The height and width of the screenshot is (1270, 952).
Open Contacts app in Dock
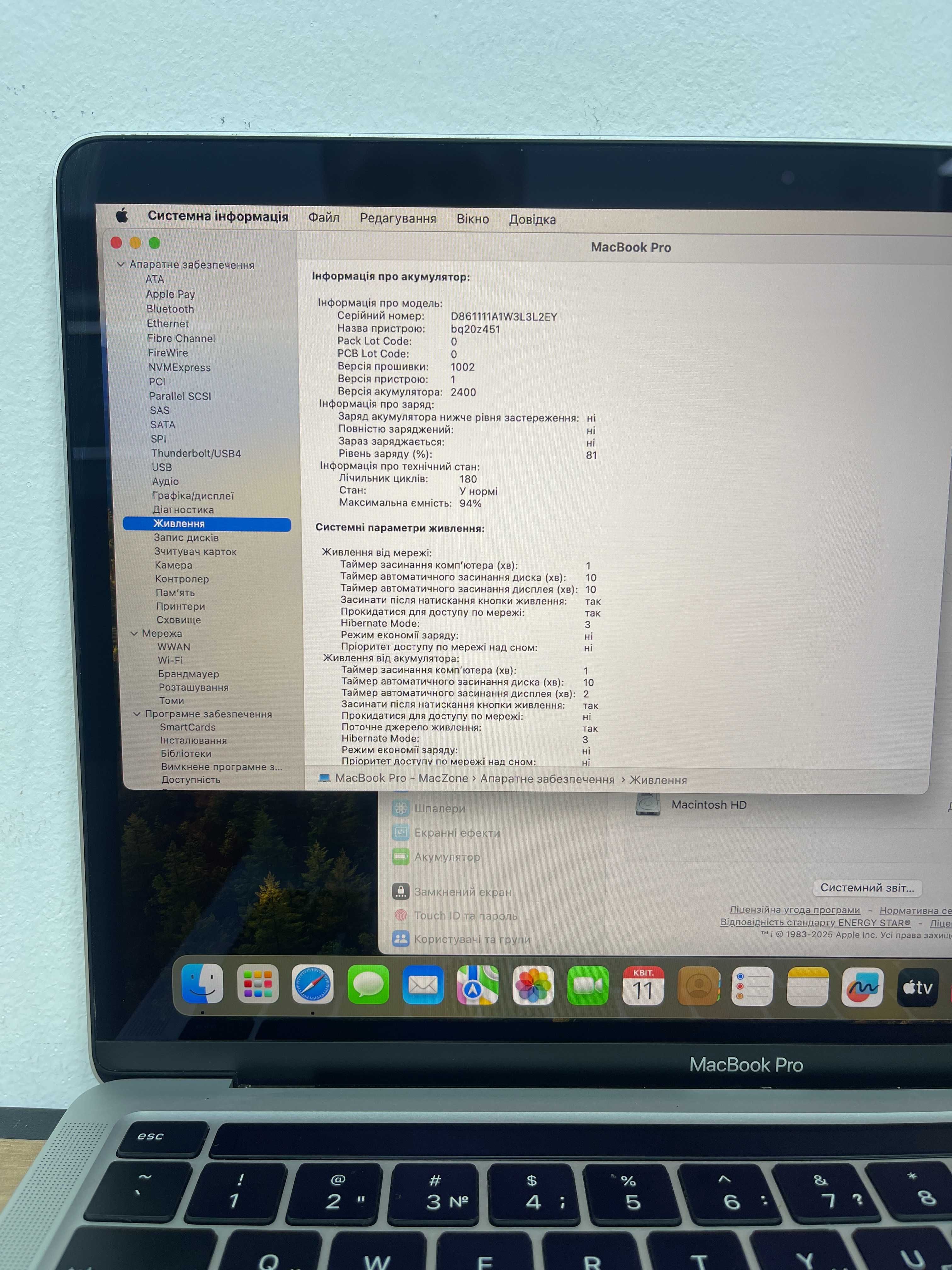698,987
